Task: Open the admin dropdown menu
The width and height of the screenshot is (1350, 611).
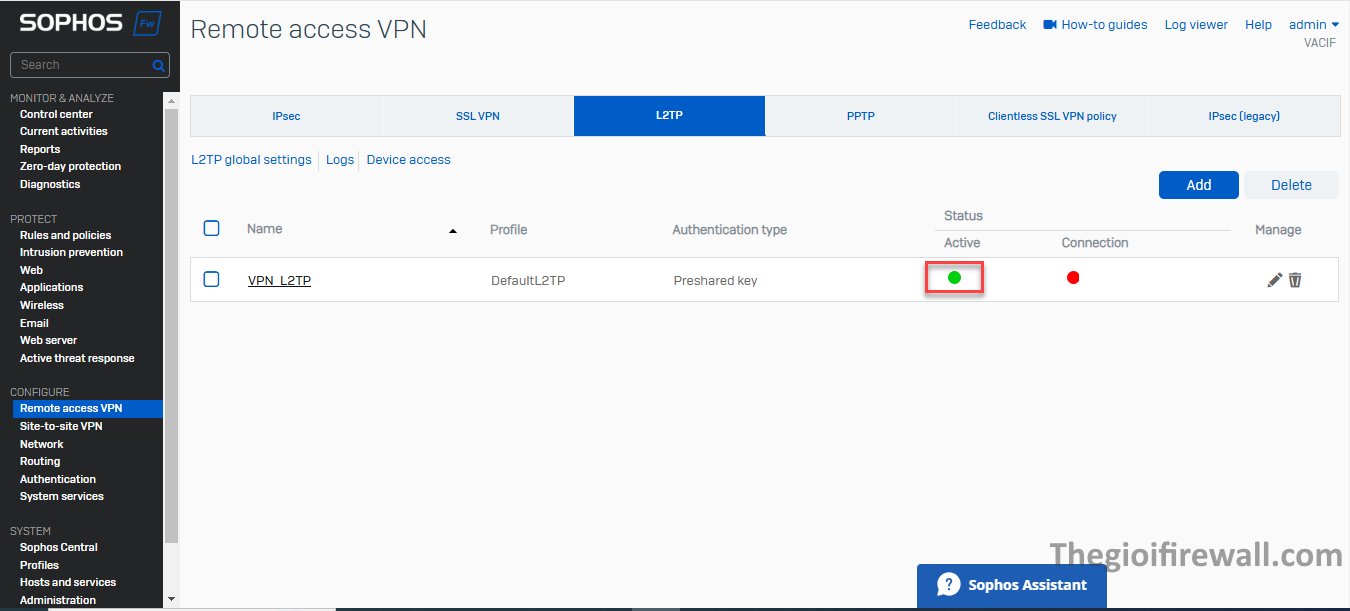Action: (1313, 24)
